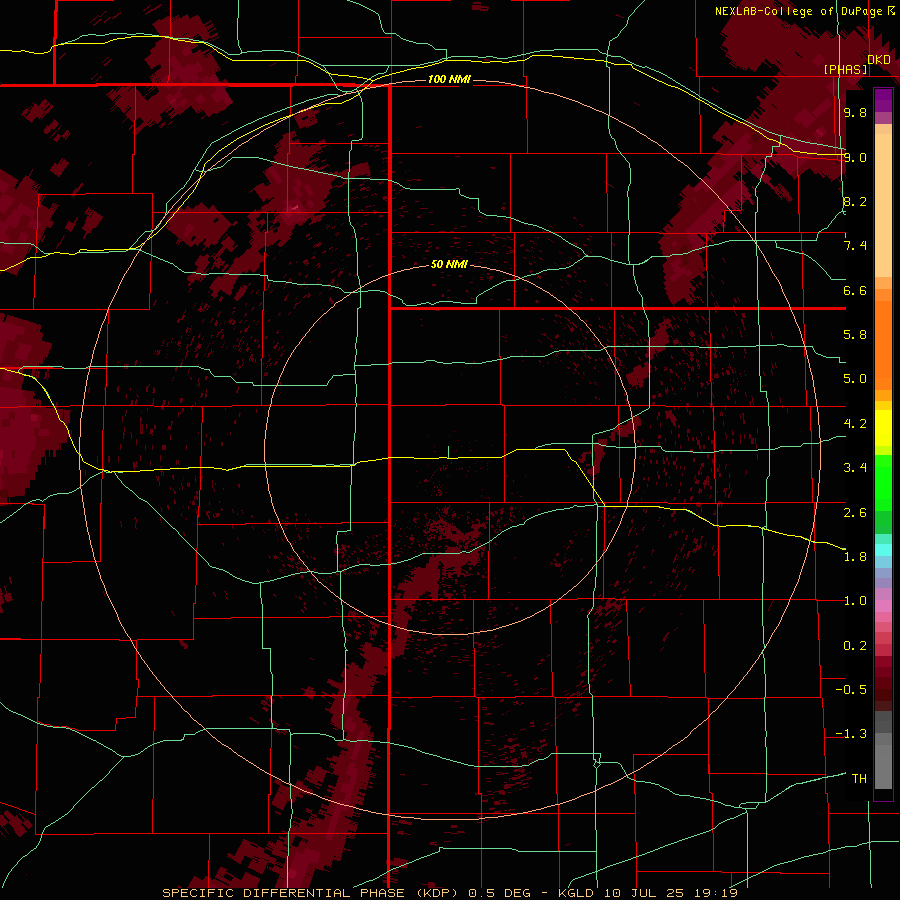Click the 9.8 value on the color scale
Screen dimensions: 900x900
(855, 112)
